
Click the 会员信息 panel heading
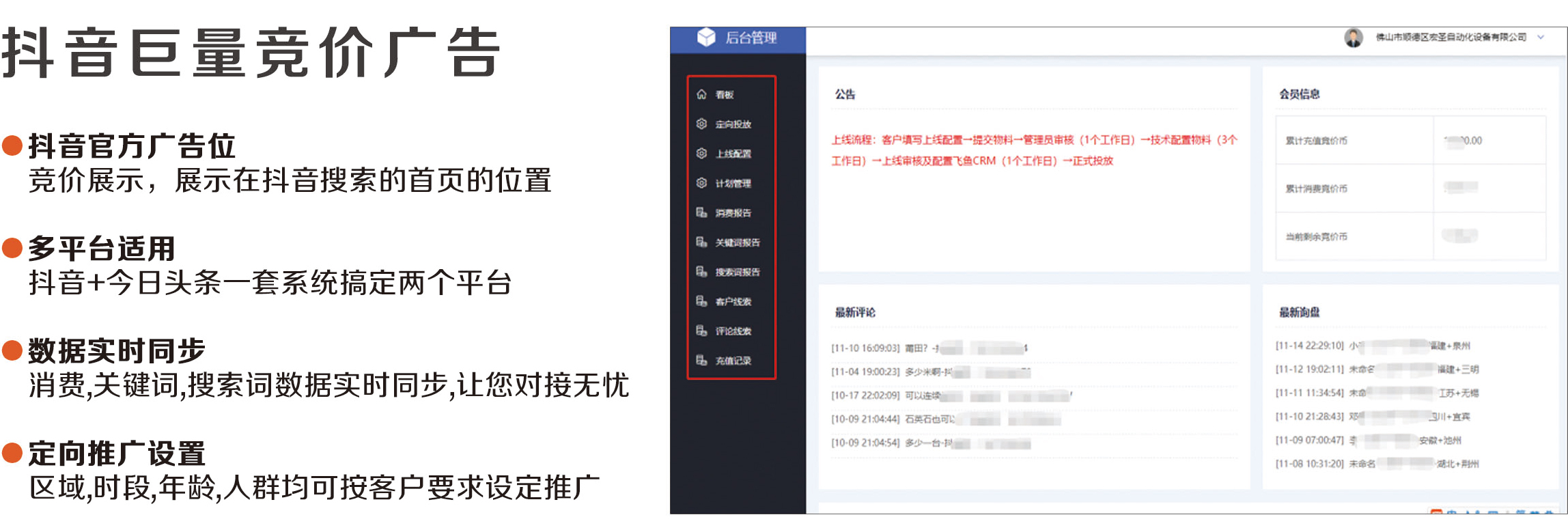pos(1299,94)
